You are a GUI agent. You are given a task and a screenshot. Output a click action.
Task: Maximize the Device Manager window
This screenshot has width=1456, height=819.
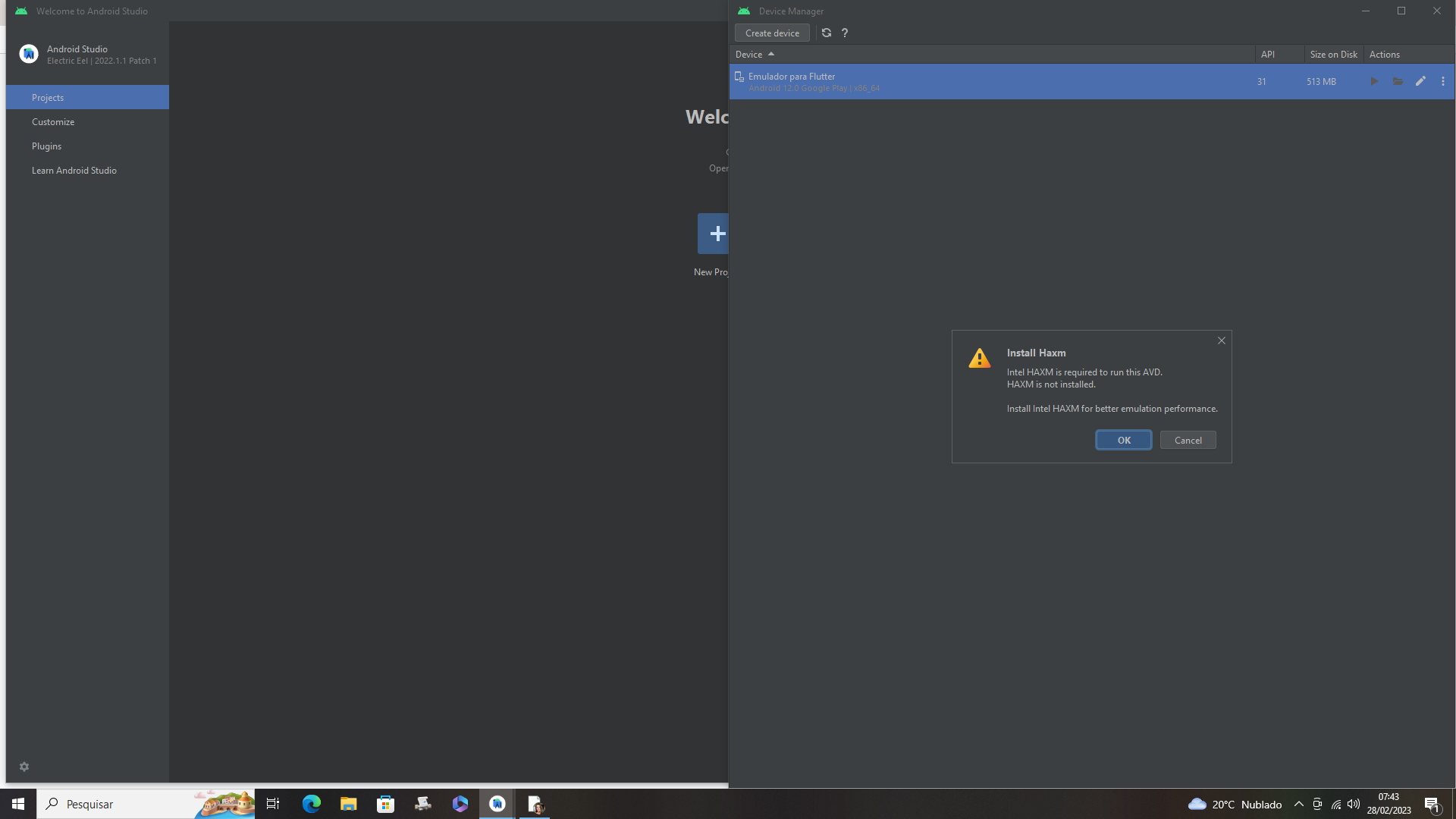pyautogui.click(x=1401, y=11)
